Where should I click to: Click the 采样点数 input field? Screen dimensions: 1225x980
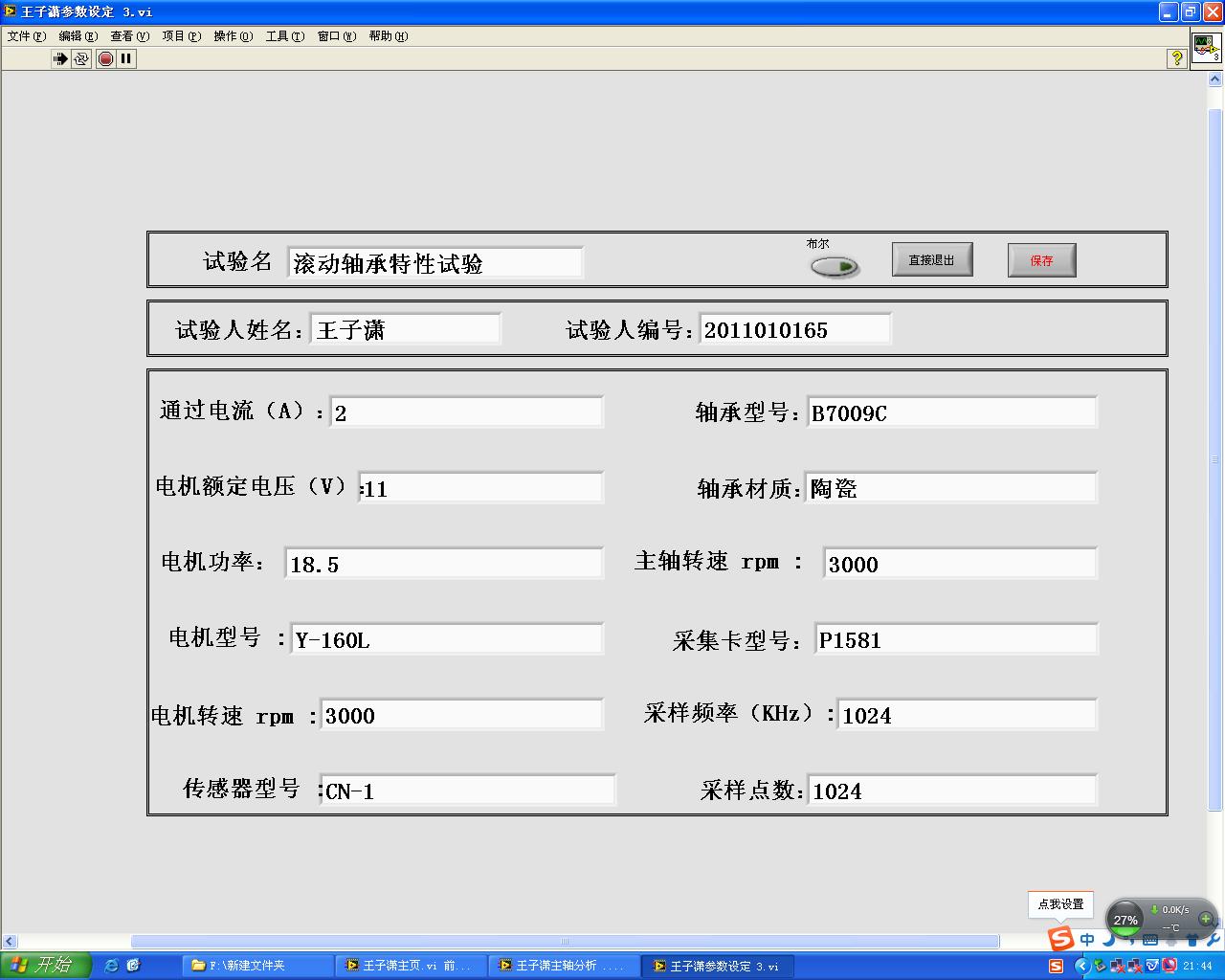(x=952, y=791)
